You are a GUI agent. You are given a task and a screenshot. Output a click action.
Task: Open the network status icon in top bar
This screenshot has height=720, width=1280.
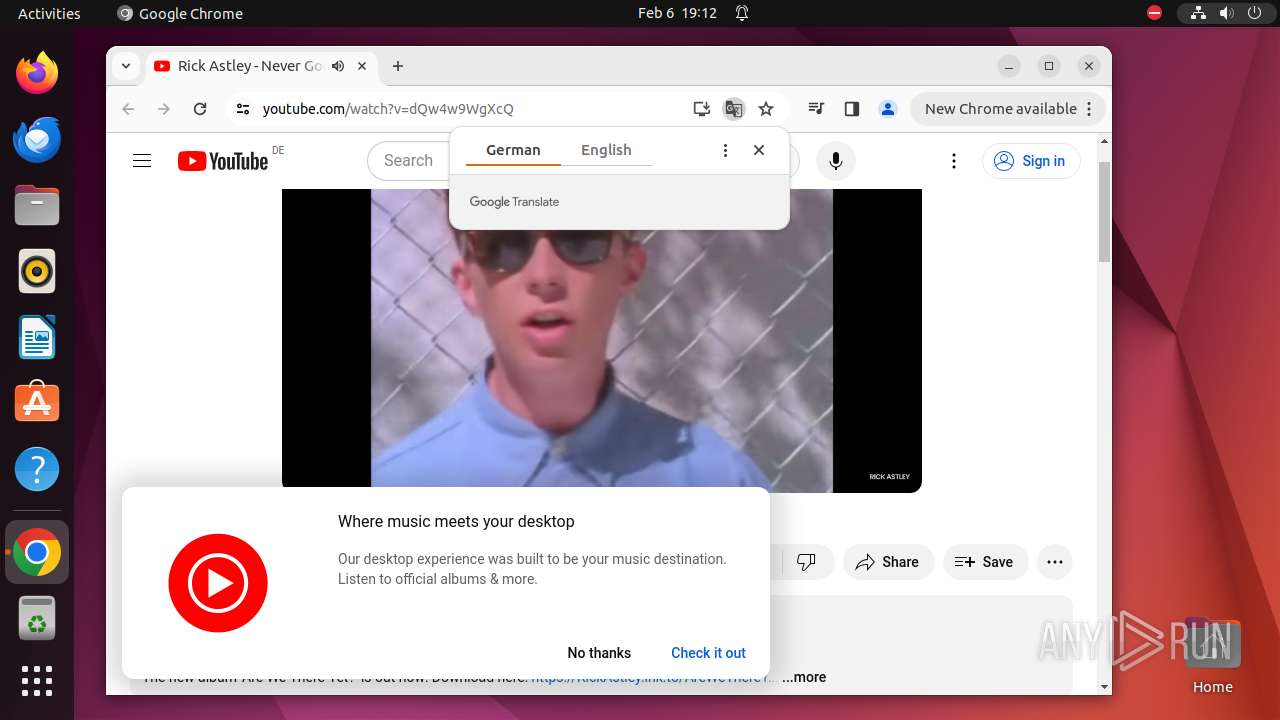click(x=1198, y=13)
